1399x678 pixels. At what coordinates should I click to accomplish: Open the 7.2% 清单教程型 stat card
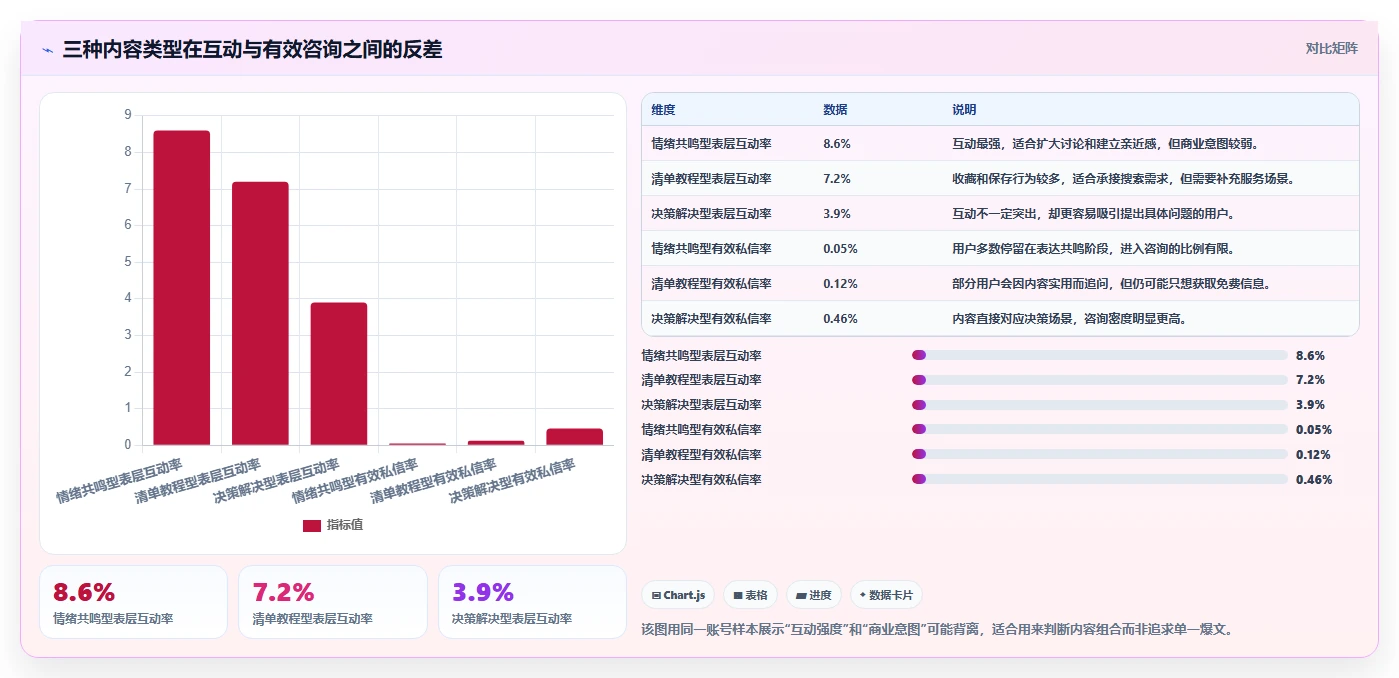pos(333,602)
